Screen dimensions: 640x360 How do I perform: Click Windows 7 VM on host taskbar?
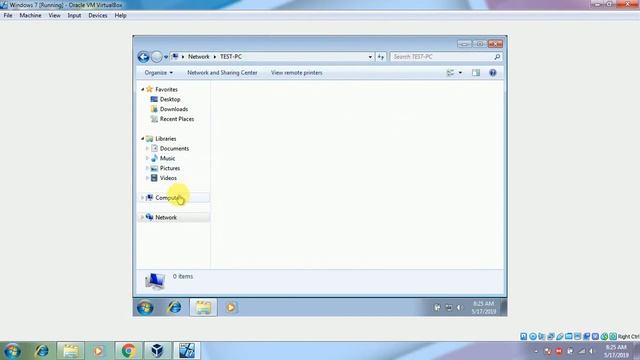point(187,351)
